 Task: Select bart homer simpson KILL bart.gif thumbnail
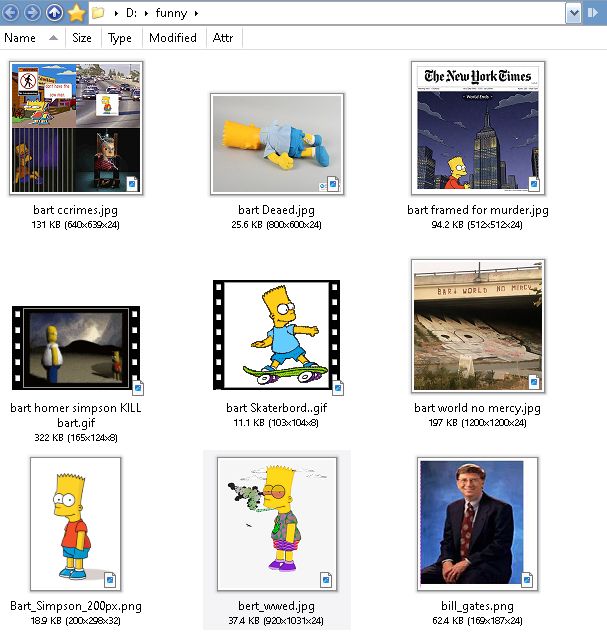click(76, 348)
